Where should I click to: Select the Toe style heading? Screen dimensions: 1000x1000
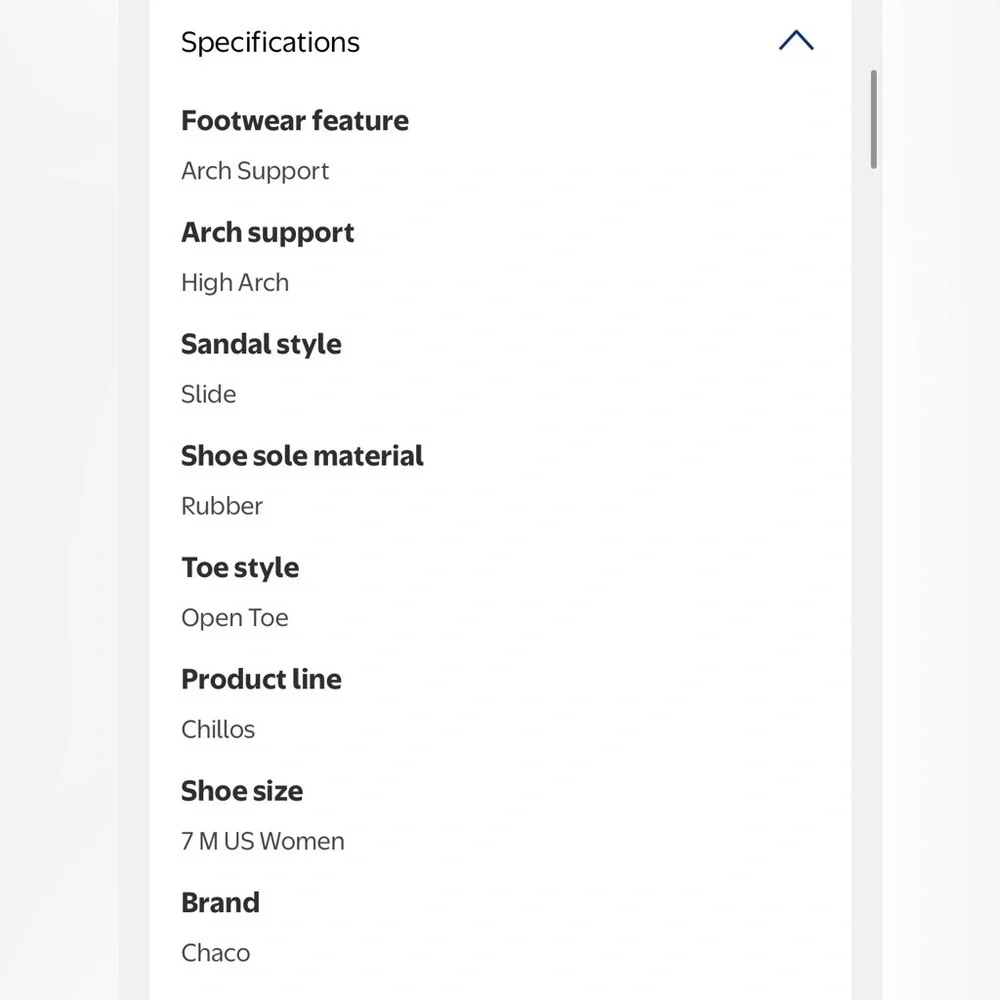point(240,568)
